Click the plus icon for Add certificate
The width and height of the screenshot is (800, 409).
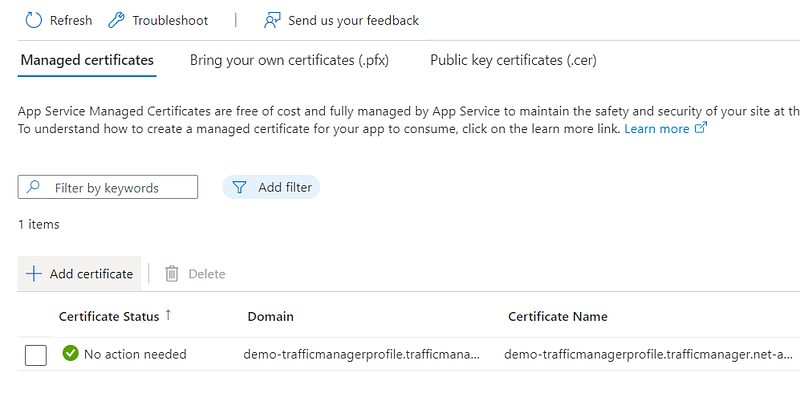[x=34, y=274]
